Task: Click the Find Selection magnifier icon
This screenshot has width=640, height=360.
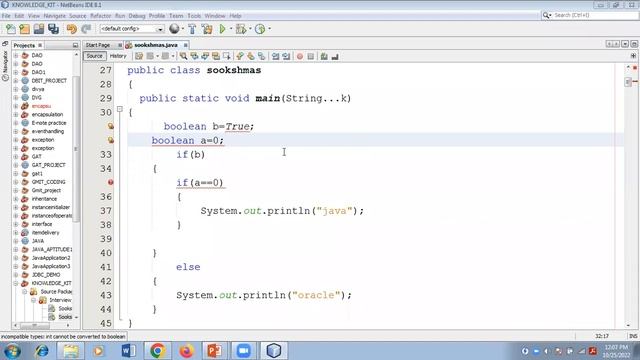Action: 183,56
